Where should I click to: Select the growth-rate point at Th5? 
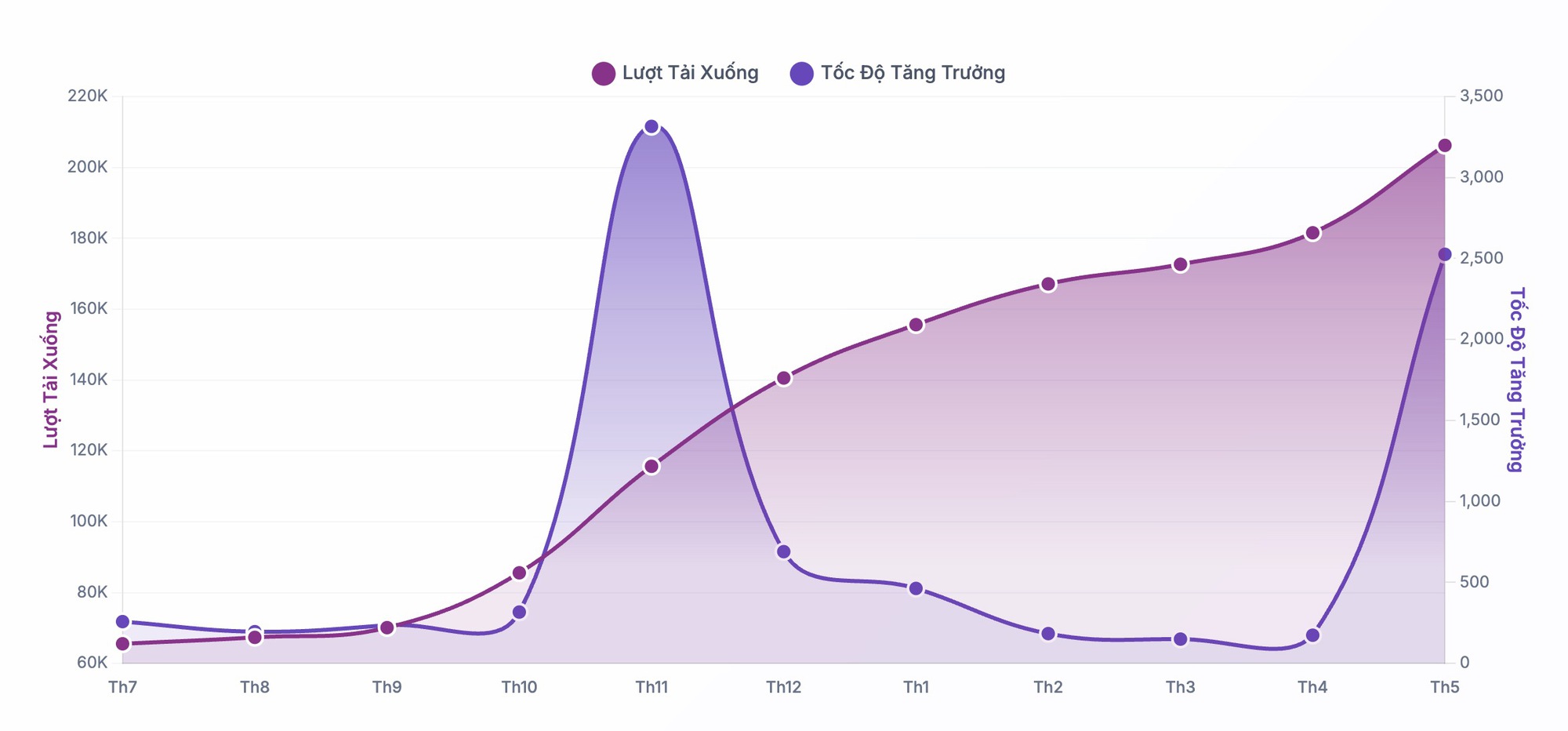tap(1444, 254)
